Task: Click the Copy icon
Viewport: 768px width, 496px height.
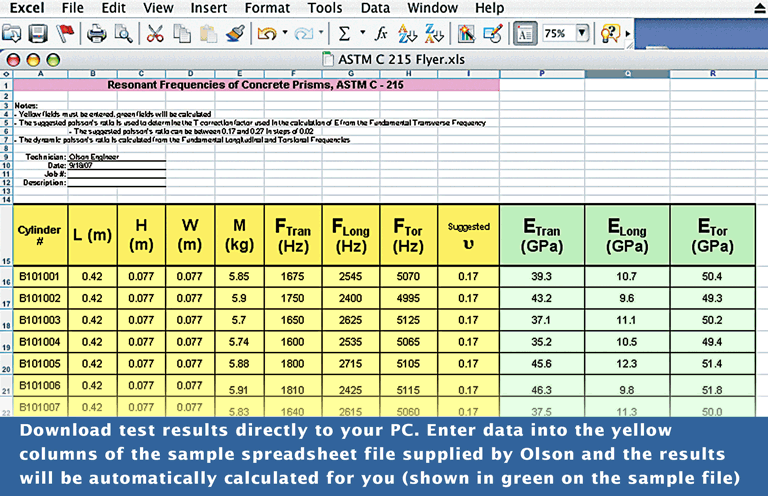Action: tap(182, 34)
